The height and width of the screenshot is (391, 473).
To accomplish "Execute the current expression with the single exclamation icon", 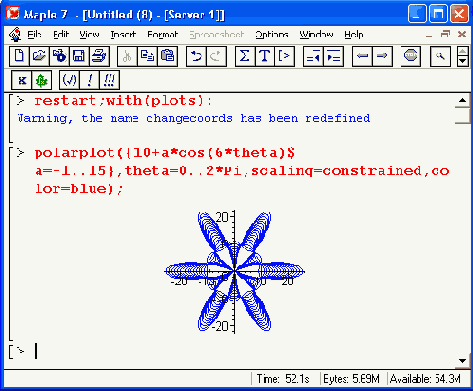I will (89, 80).
